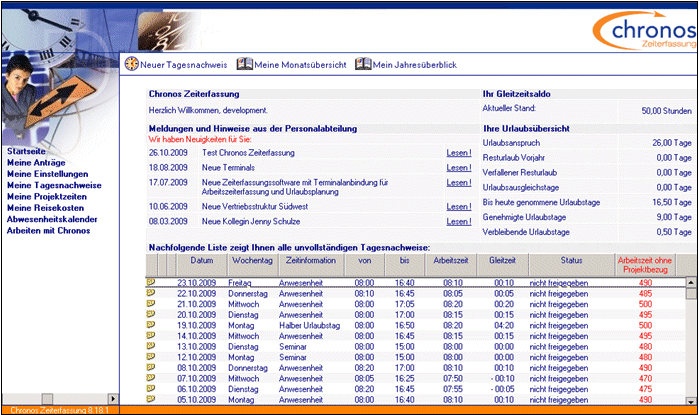Open the note icon for 14.10.2009 row

pos(151,335)
